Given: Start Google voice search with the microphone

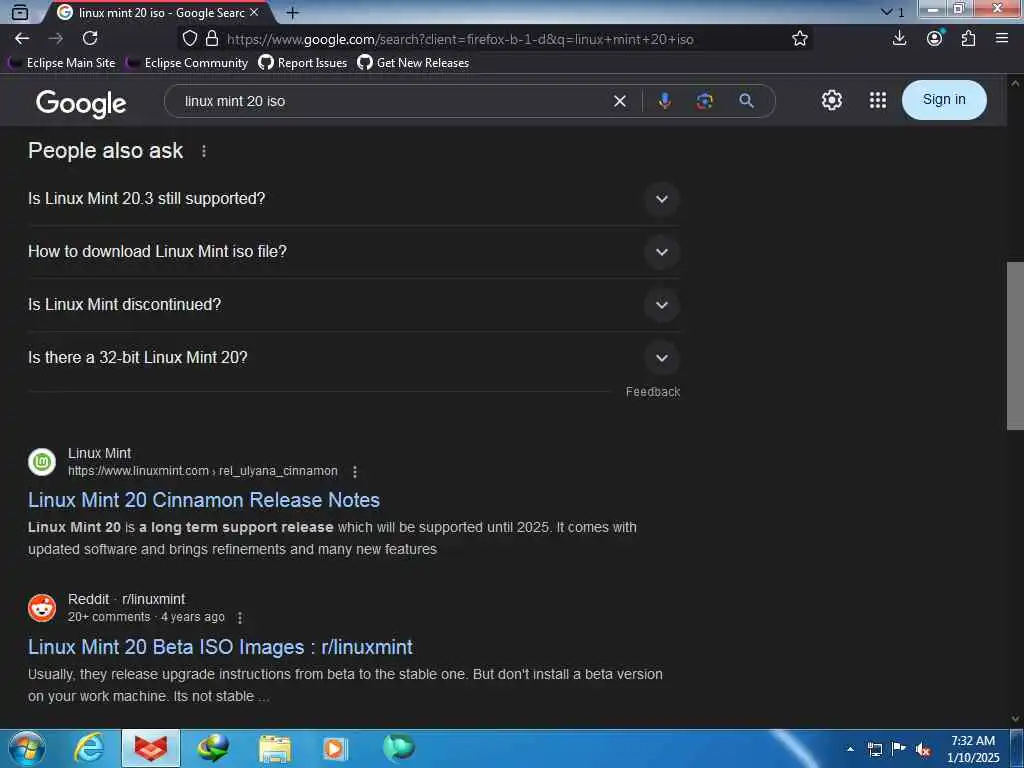Looking at the screenshot, I should click(x=664, y=101).
